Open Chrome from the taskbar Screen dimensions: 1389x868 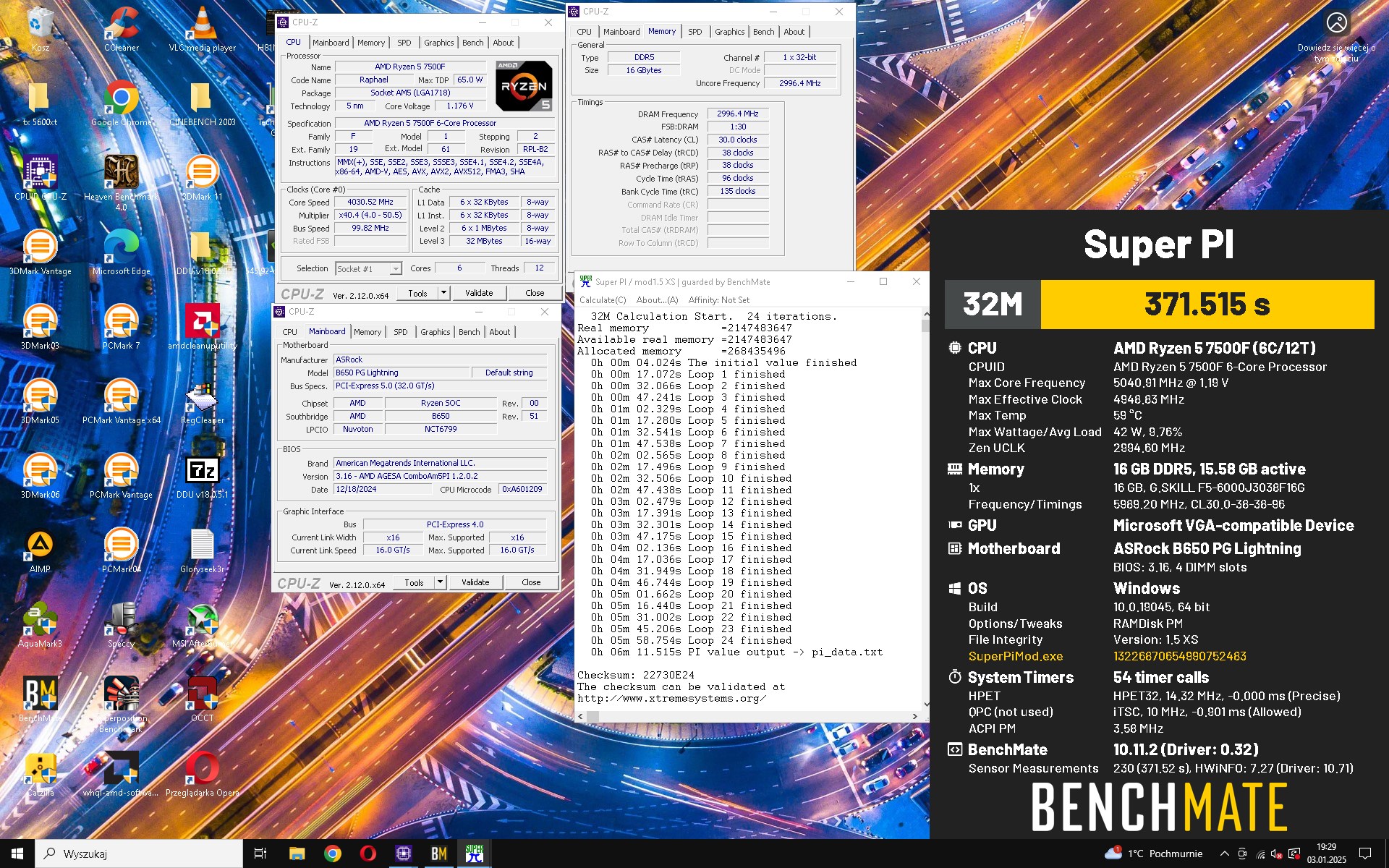[x=332, y=854]
